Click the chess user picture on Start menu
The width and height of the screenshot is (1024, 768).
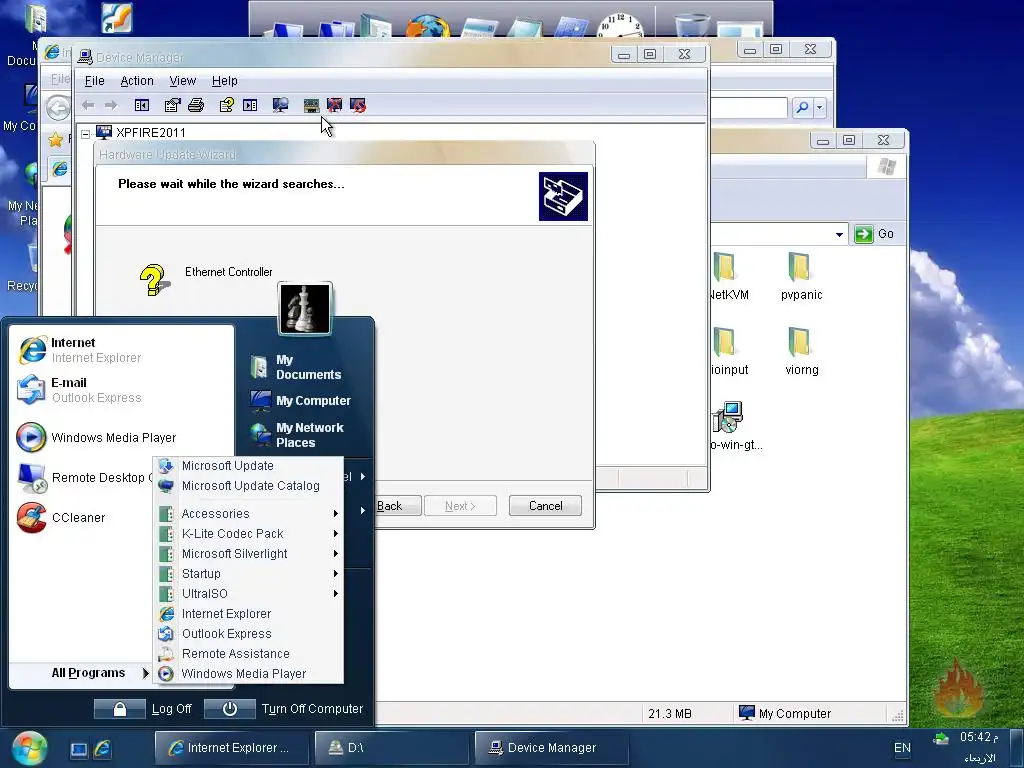pyautogui.click(x=305, y=309)
